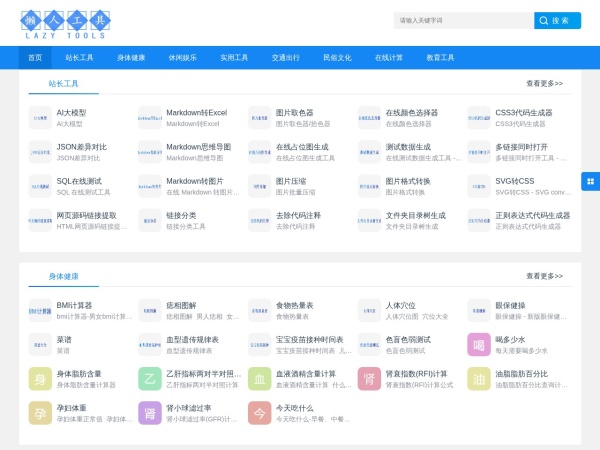Screen dimensions: 600x450
Task: Click the green 乙 icon for 乙肝指标
Action: (150, 379)
